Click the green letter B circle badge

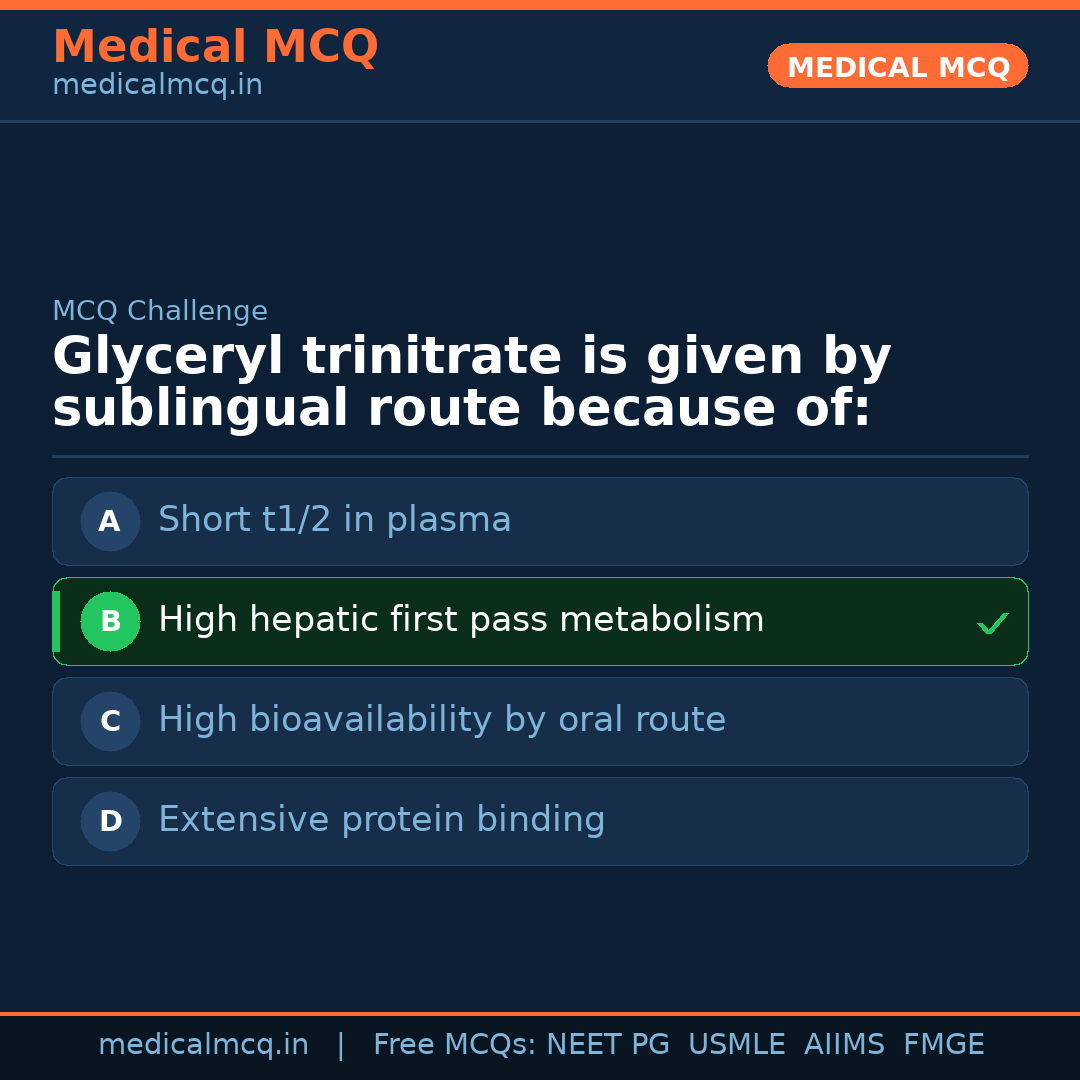[110, 621]
